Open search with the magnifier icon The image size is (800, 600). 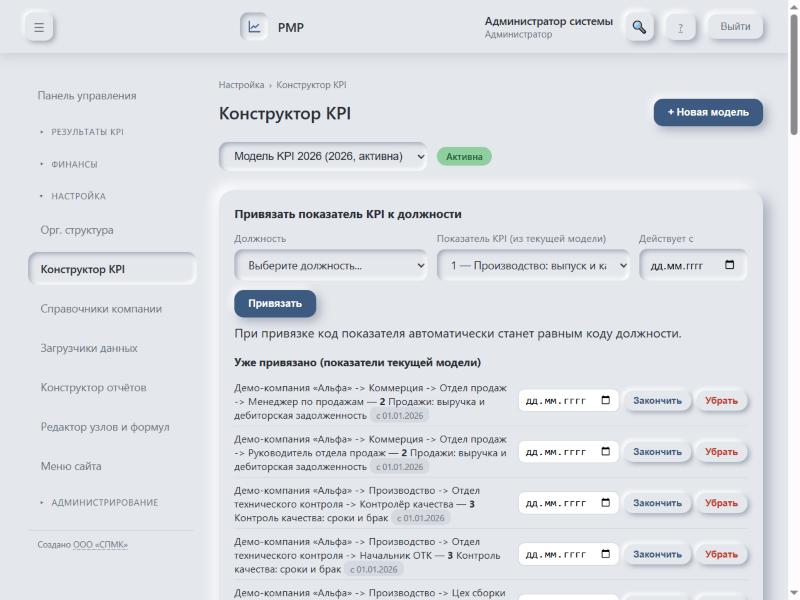639,27
